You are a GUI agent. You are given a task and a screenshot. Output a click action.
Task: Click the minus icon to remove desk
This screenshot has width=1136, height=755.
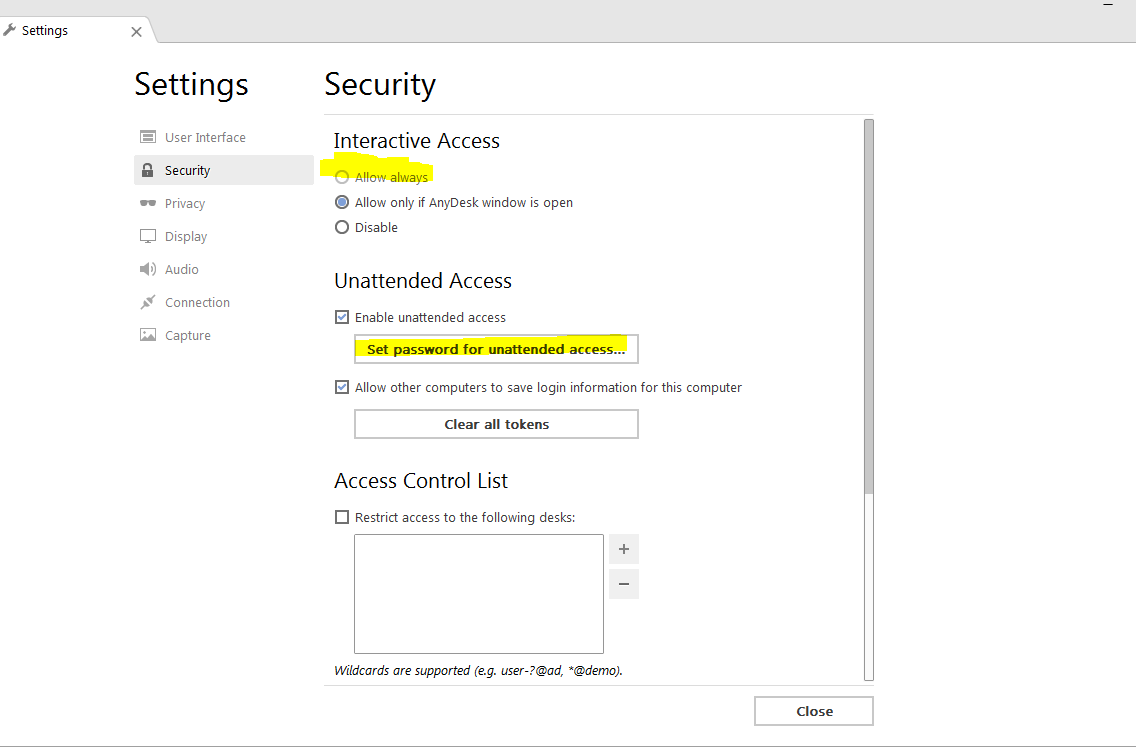(x=624, y=584)
